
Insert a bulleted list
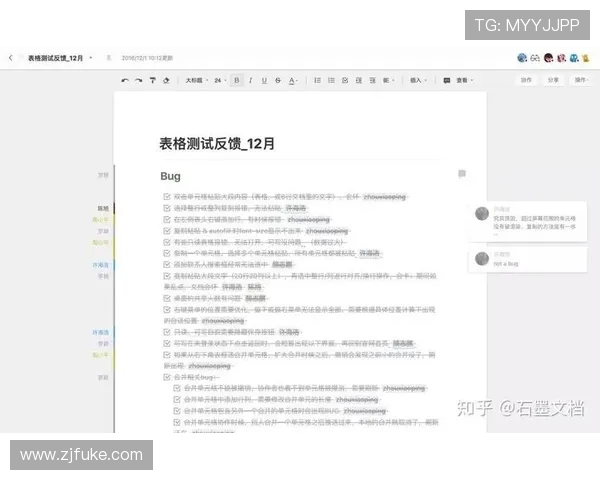coord(331,80)
